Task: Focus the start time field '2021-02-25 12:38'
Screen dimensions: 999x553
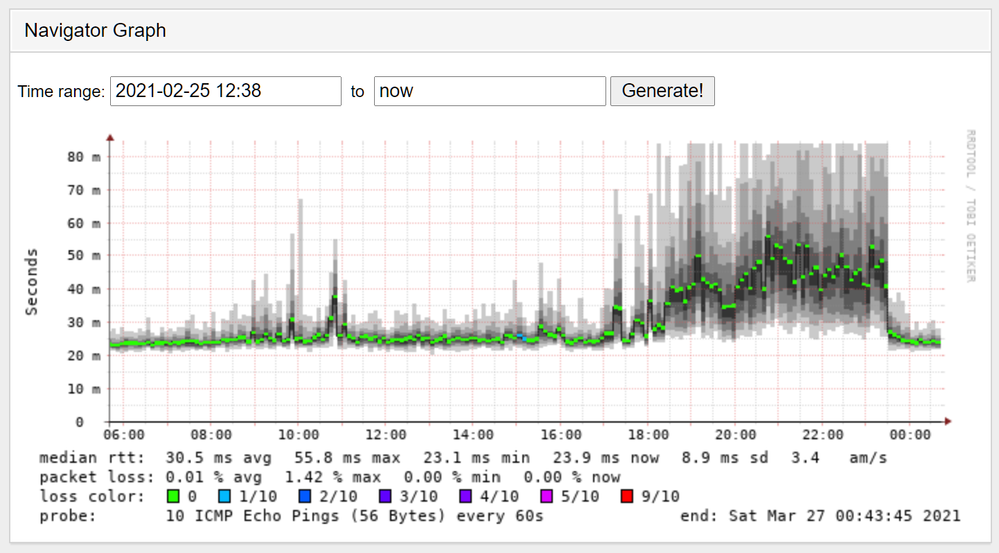Action: pyautogui.click(x=226, y=91)
